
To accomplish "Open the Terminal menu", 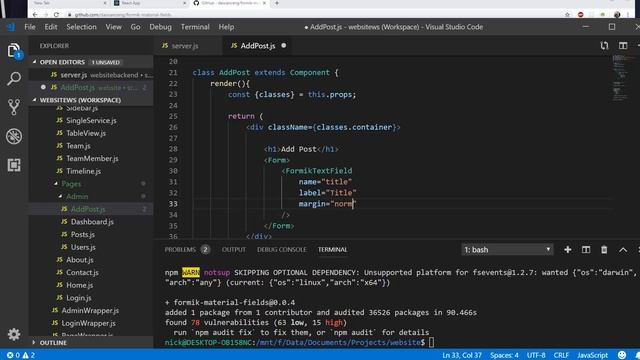I will point(195,27).
